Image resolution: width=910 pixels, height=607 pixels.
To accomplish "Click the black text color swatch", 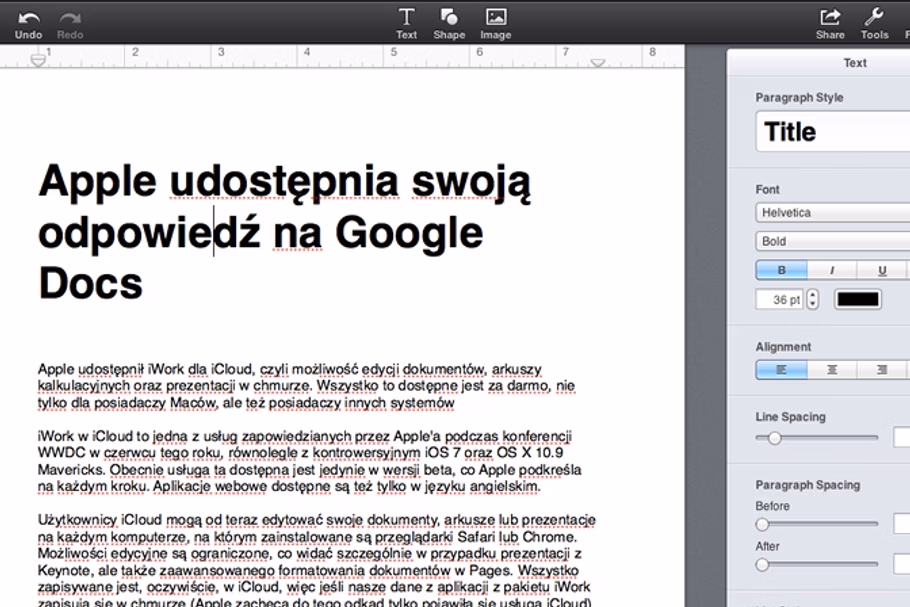I will click(857, 299).
